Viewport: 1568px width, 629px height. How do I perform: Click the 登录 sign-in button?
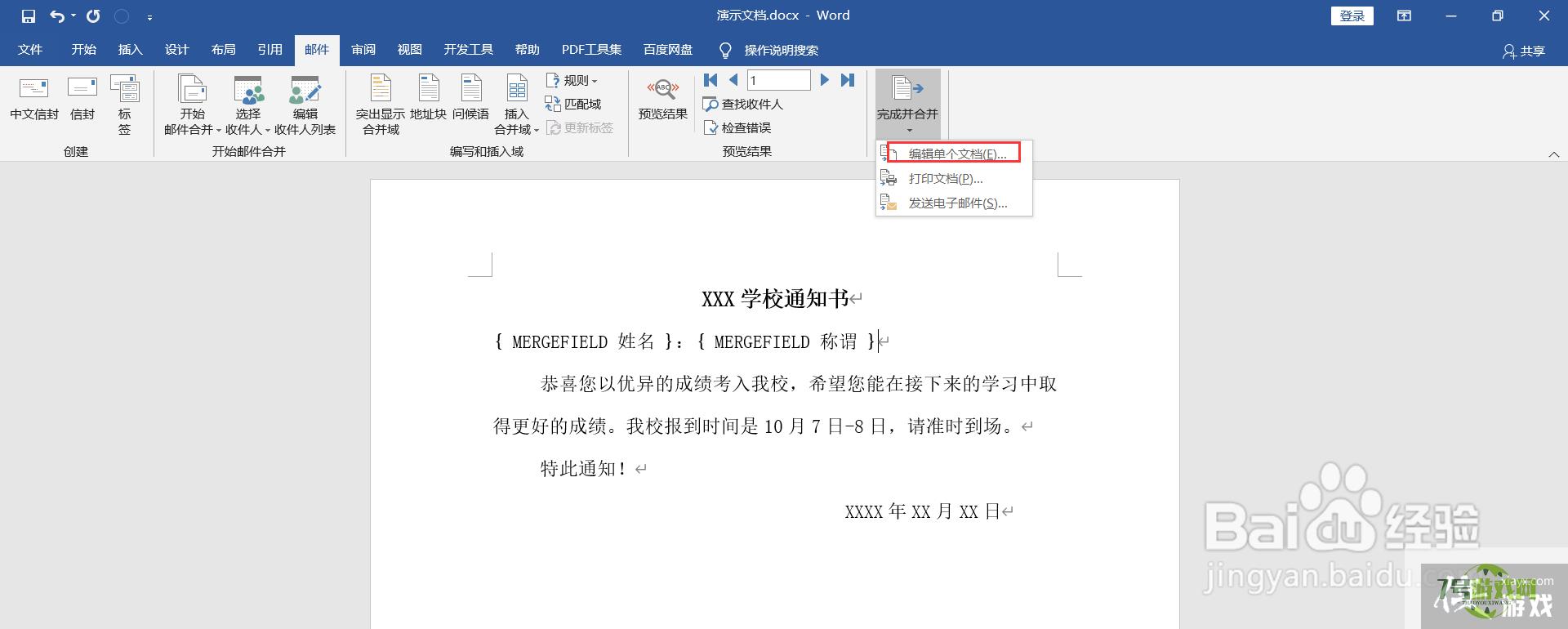pos(1352,16)
